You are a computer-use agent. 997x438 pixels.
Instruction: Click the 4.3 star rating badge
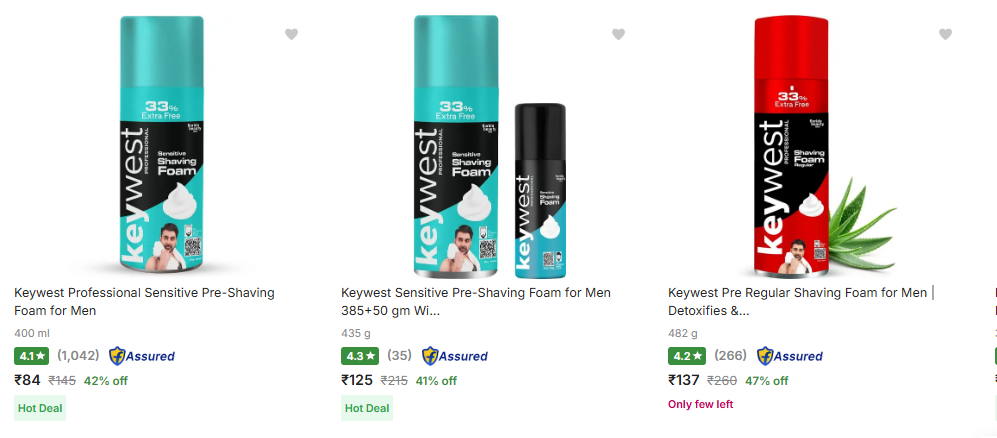click(x=359, y=356)
